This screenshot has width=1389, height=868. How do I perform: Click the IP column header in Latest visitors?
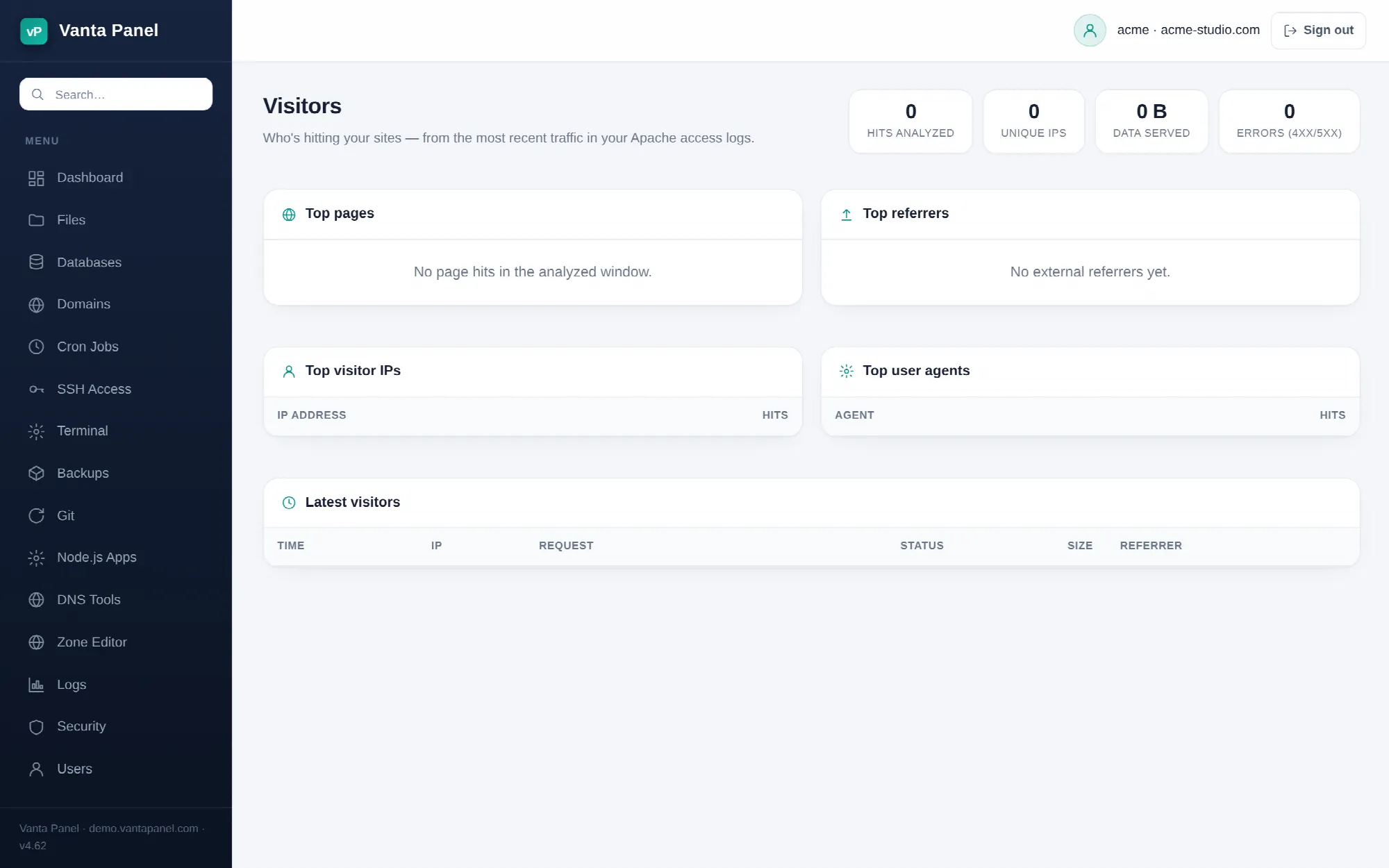click(436, 546)
